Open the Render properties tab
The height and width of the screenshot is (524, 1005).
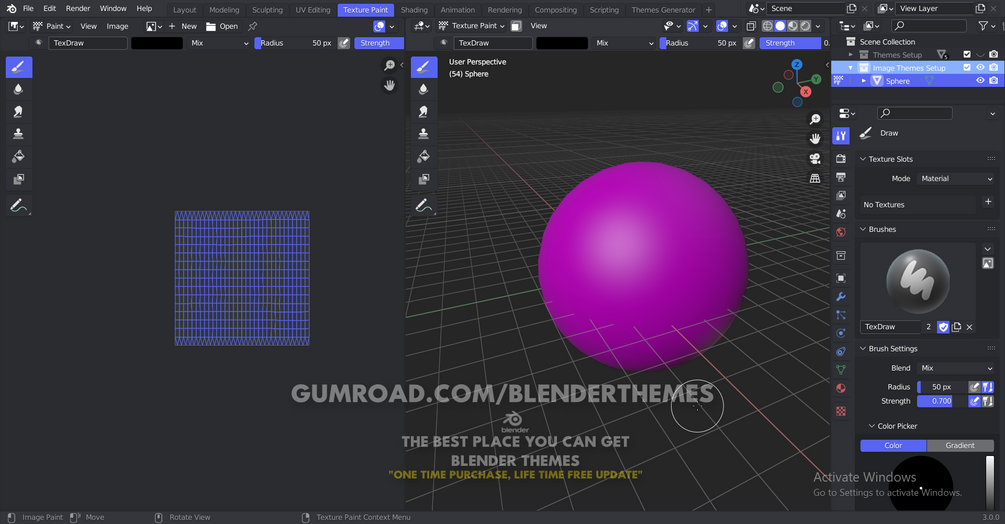coord(841,158)
